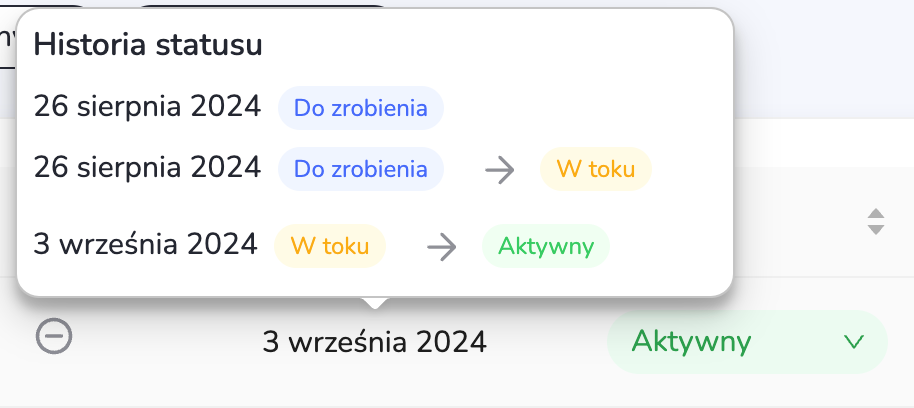The height and width of the screenshot is (408, 914).
Task: Click the circled minus icon in the row
Action: (x=54, y=336)
